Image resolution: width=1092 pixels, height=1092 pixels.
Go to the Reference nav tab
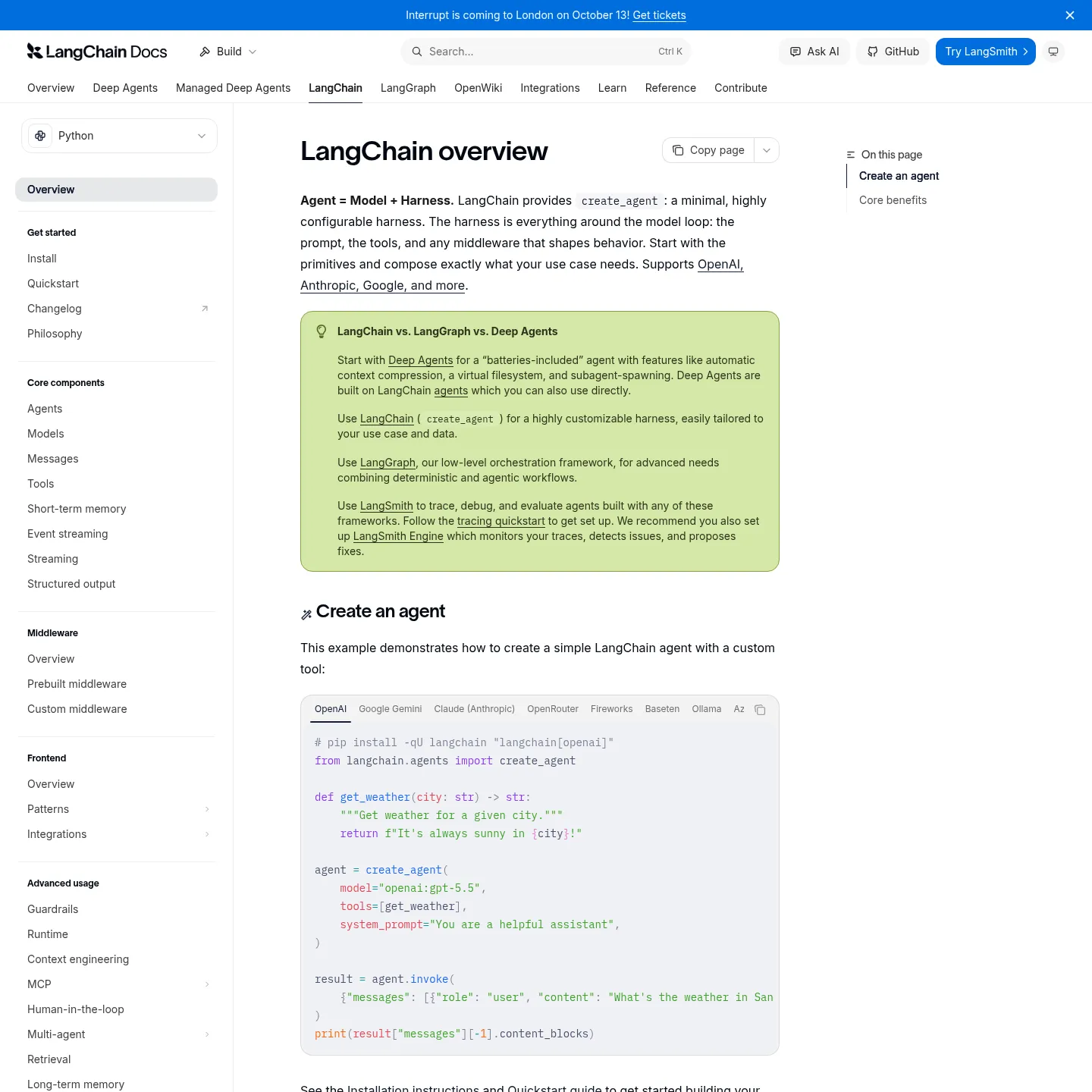click(670, 88)
